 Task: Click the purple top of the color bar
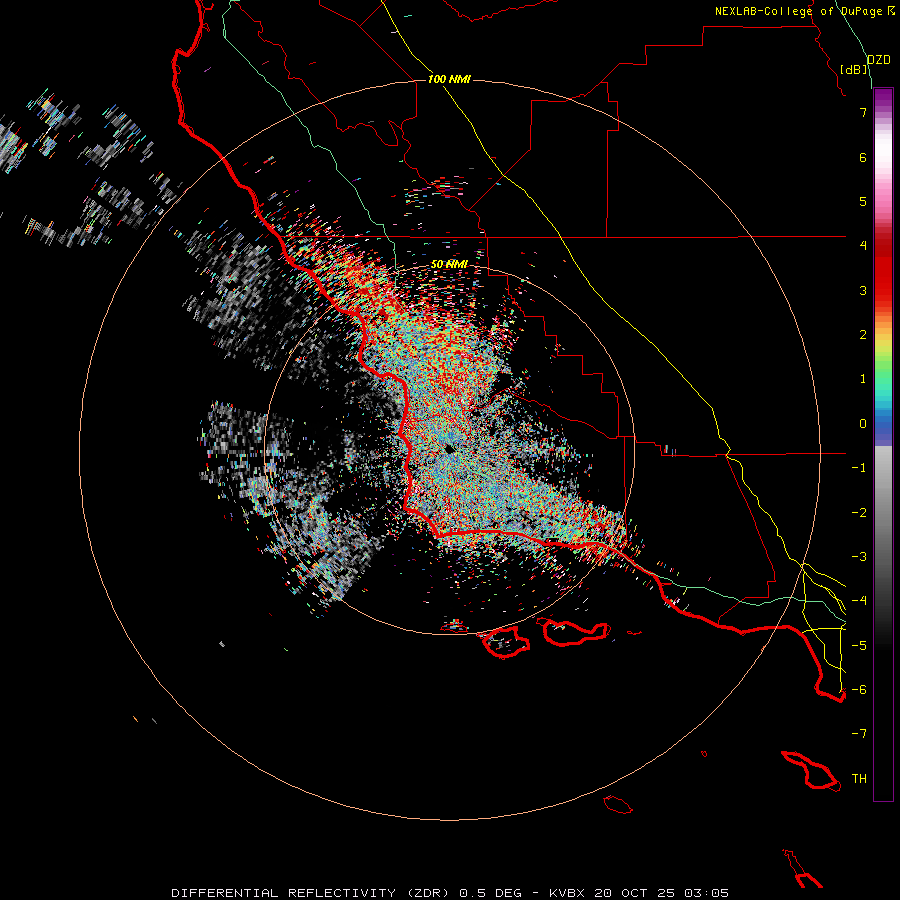point(883,98)
